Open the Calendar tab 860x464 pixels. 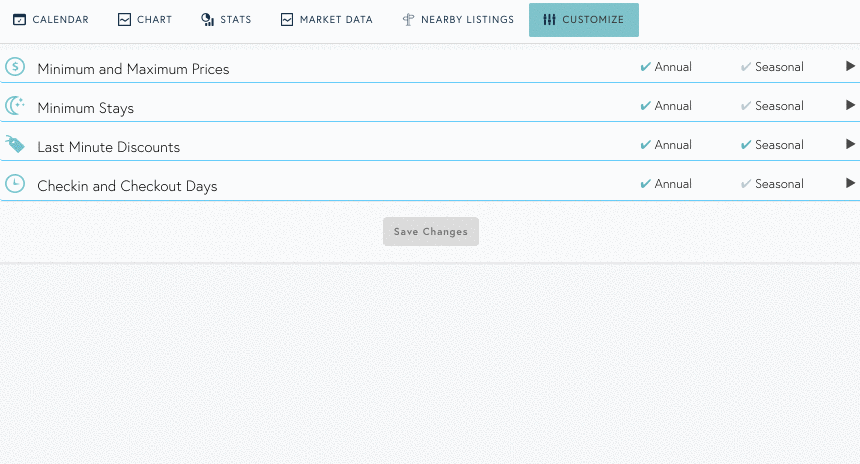click(x=50, y=20)
